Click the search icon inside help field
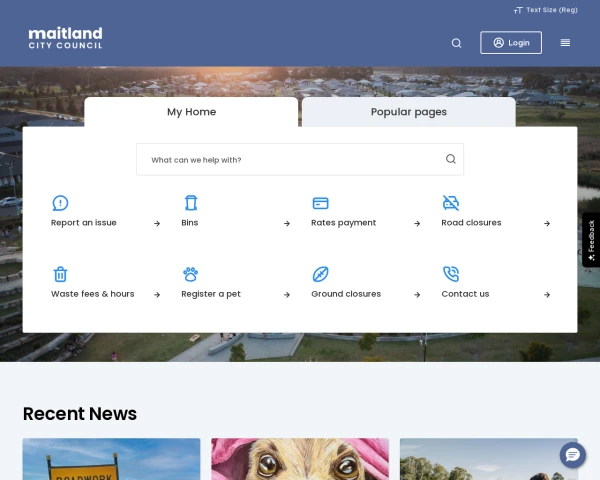600x480 pixels. (451, 159)
